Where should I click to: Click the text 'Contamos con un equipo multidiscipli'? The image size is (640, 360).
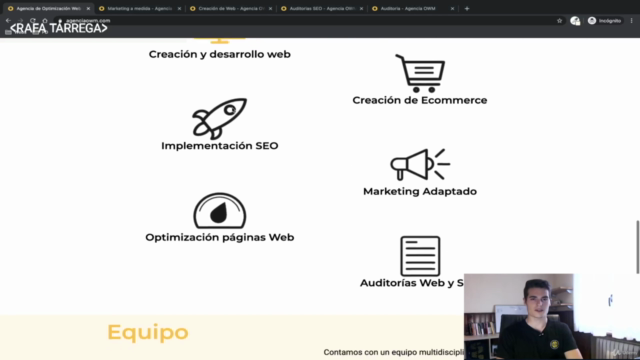tap(393, 352)
